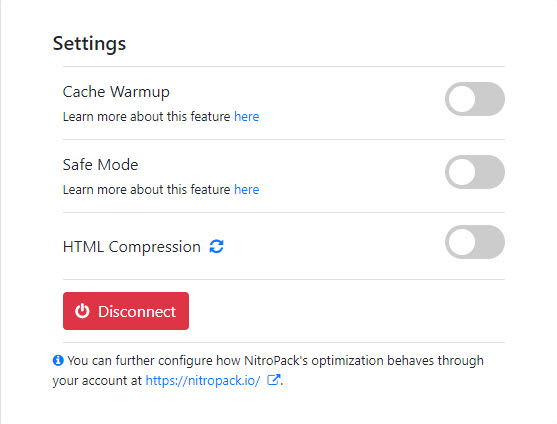Click 'Learn more about this feature' under Cache Warmup
557x424 pixels.
(146, 116)
